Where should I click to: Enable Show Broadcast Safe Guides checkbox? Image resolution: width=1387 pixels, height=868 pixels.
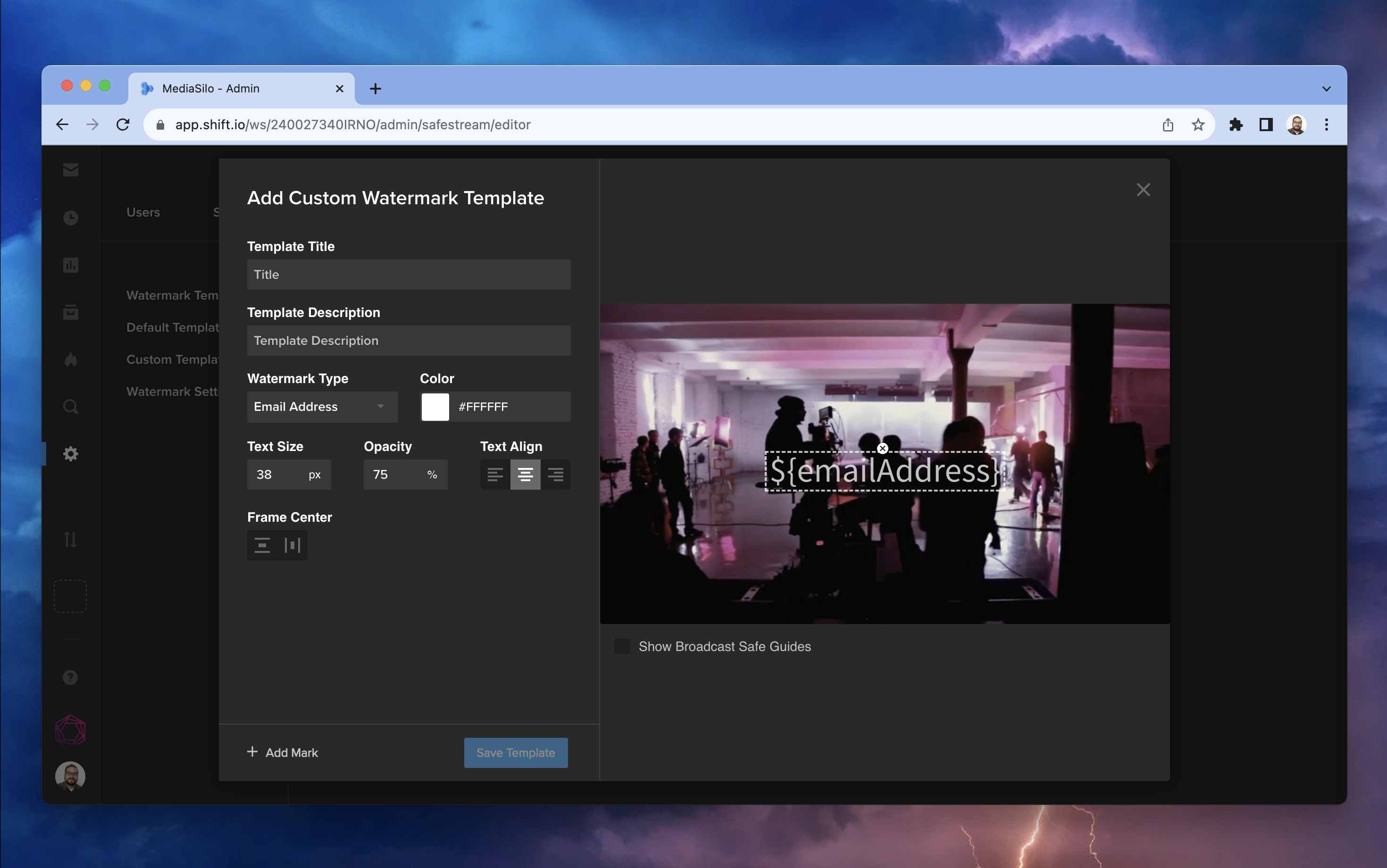point(622,646)
